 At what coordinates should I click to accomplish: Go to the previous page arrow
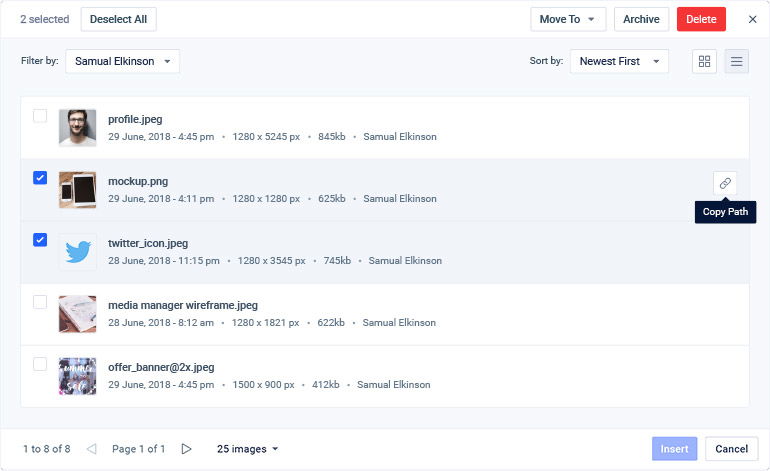point(92,449)
